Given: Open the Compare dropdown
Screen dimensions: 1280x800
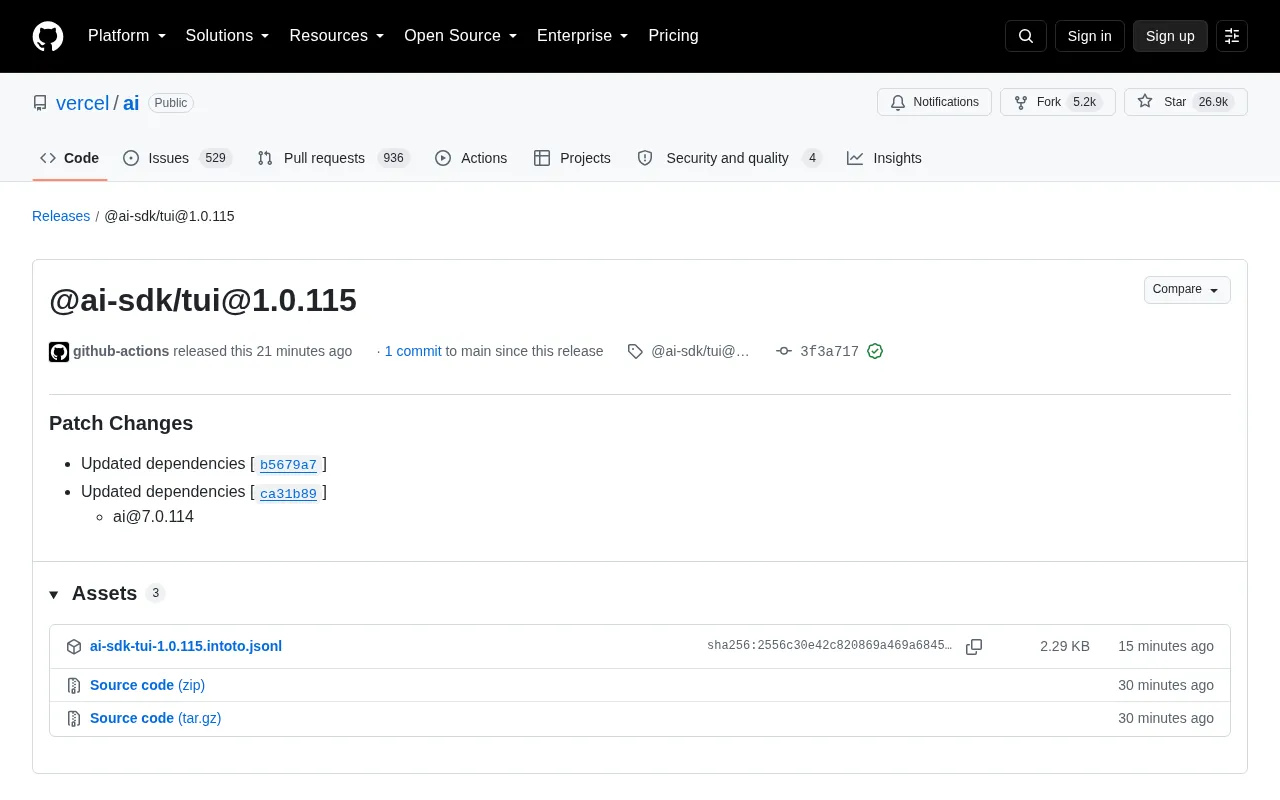Looking at the screenshot, I should 1187,290.
